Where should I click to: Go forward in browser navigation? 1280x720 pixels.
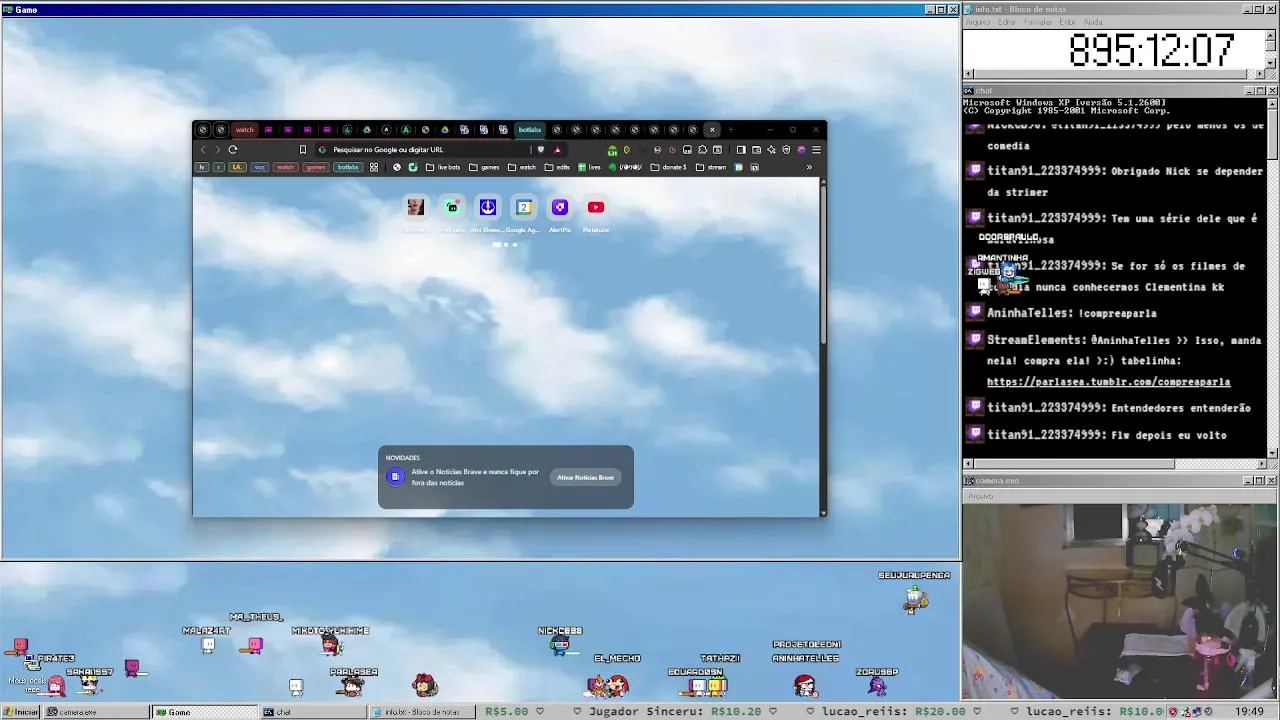click(x=217, y=150)
